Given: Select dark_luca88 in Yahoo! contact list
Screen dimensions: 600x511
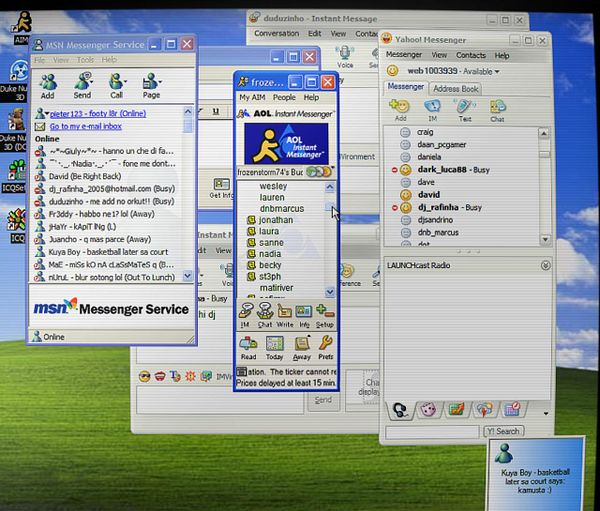Looking at the screenshot, I should 442,170.
